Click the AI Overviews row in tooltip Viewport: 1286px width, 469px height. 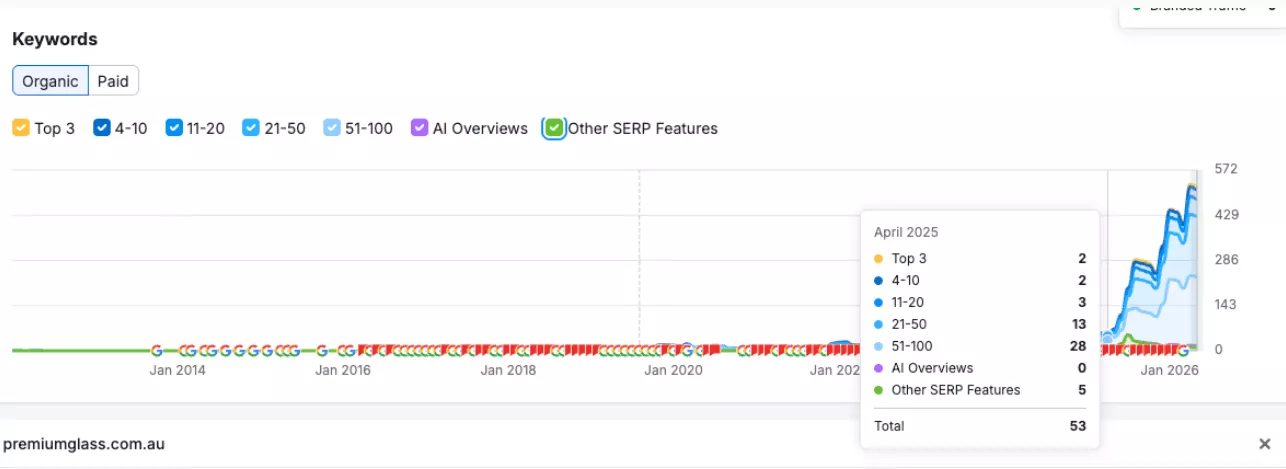click(x=980, y=368)
